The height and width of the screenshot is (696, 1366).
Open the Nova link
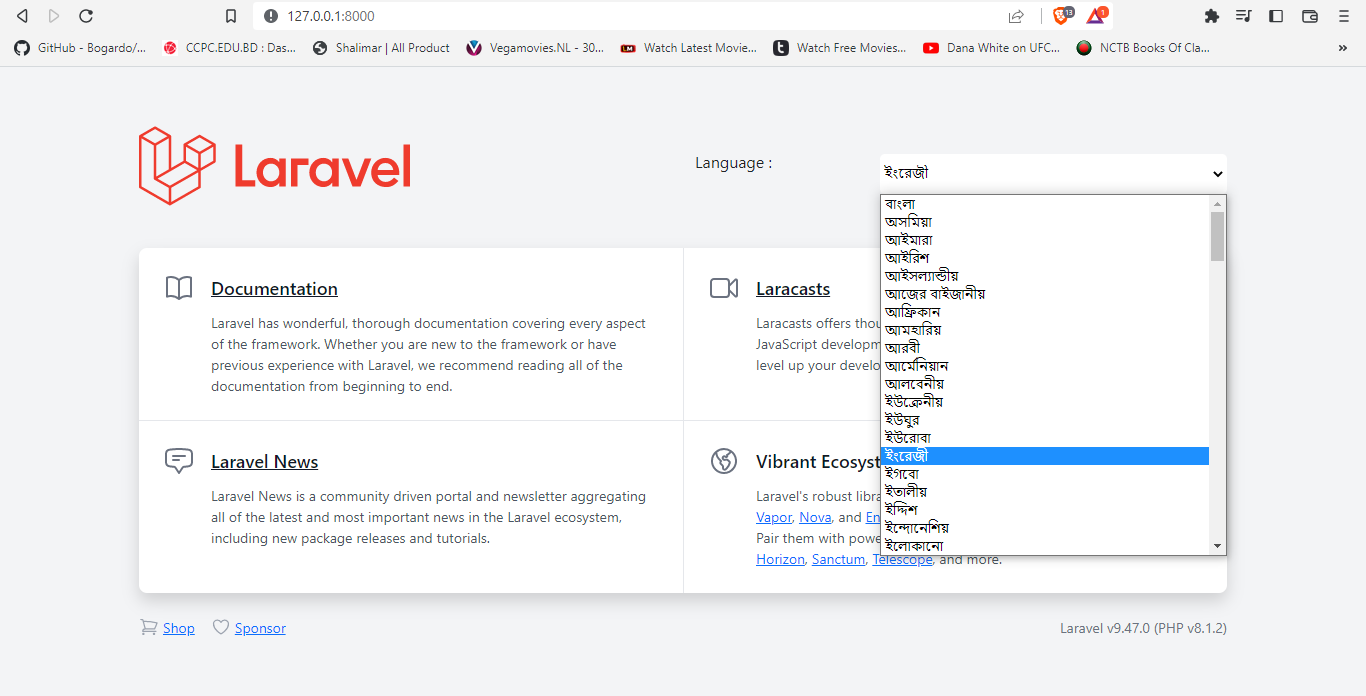pos(815,517)
